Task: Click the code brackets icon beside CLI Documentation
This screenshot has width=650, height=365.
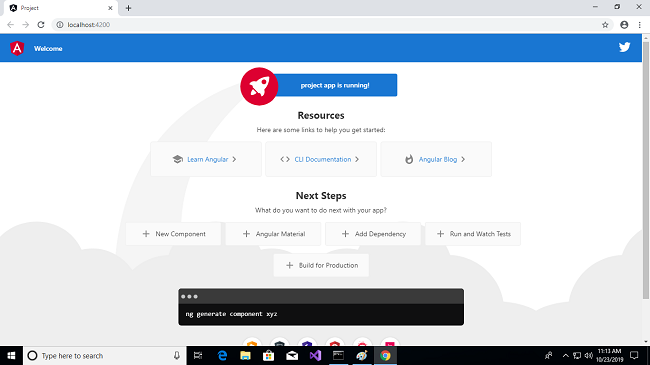Action: point(285,159)
